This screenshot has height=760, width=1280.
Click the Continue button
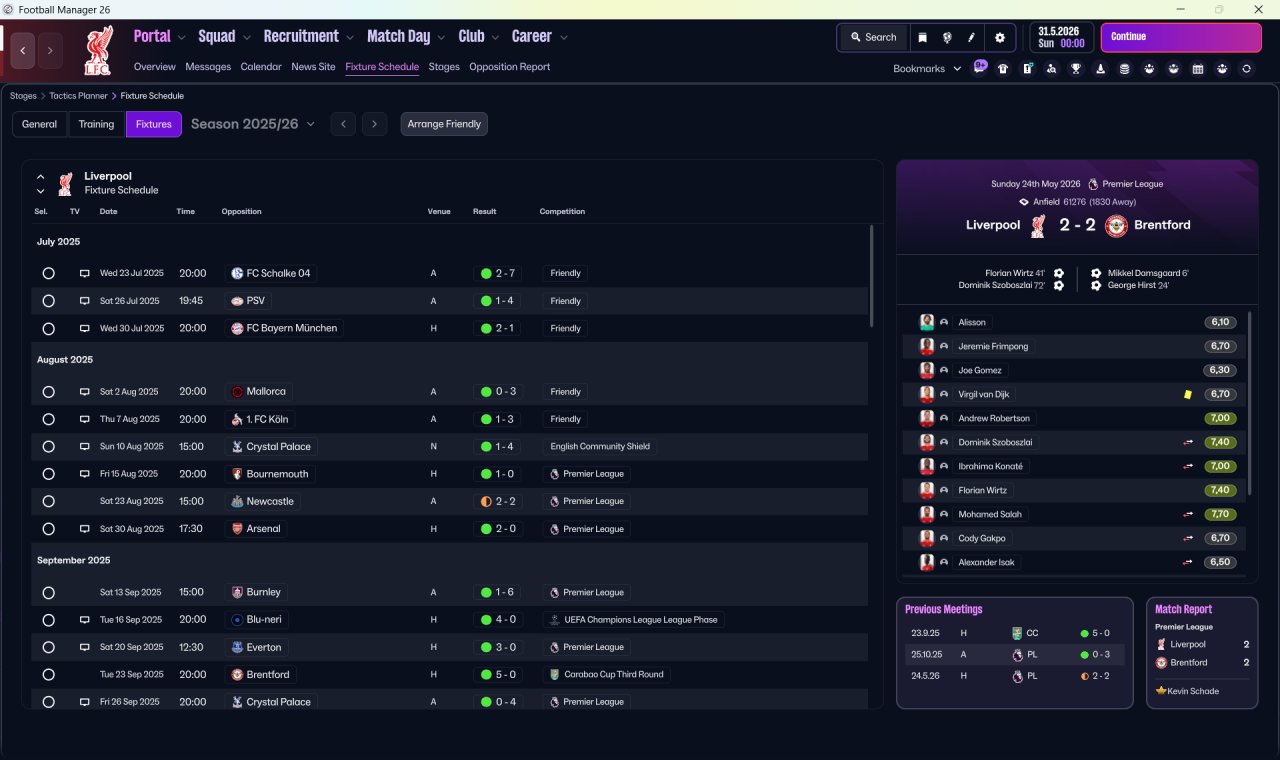pyautogui.click(x=1181, y=37)
